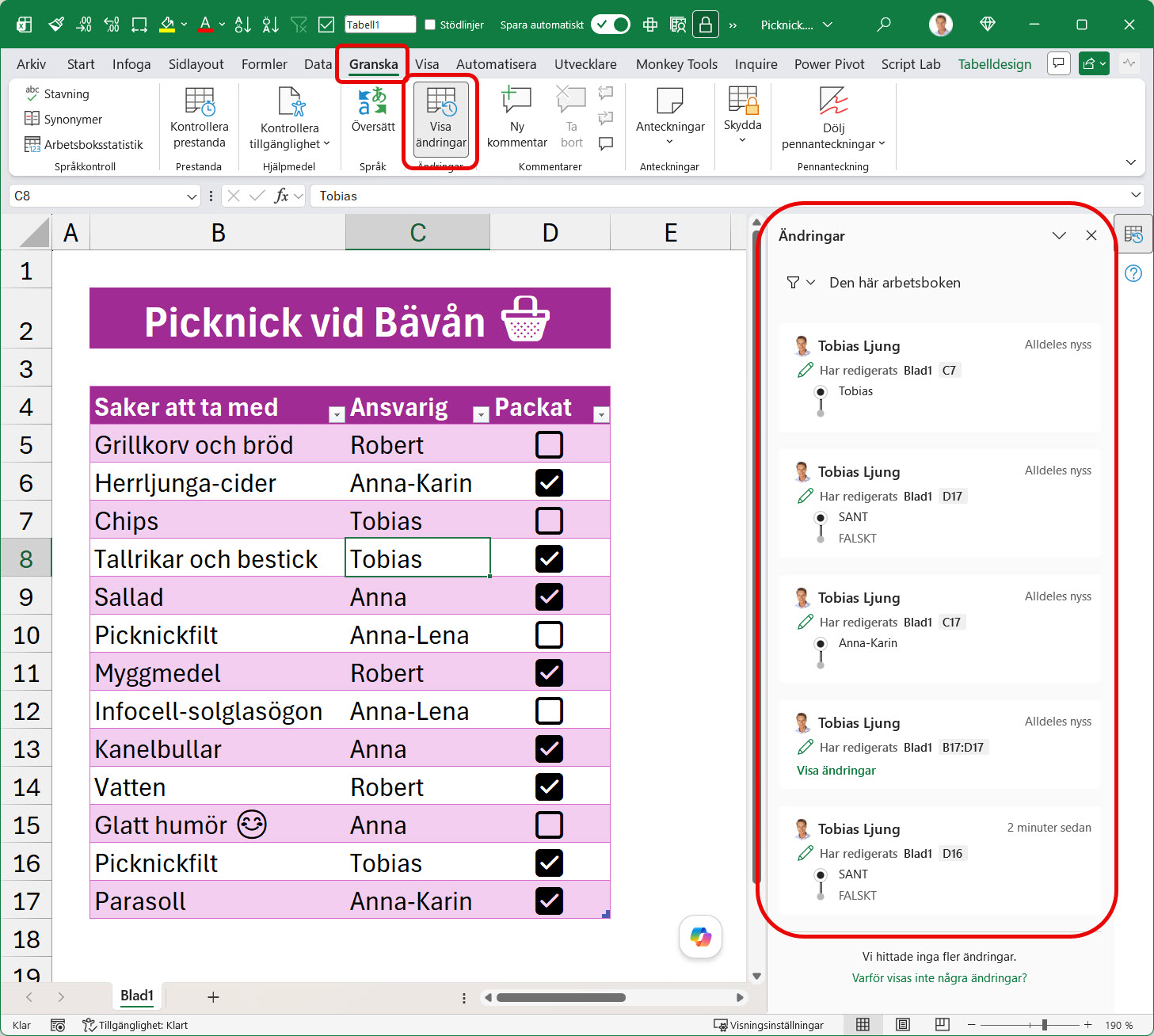This screenshot has width=1154, height=1036.
Task: Click the insert function fx icon
Action: point(281,196)
